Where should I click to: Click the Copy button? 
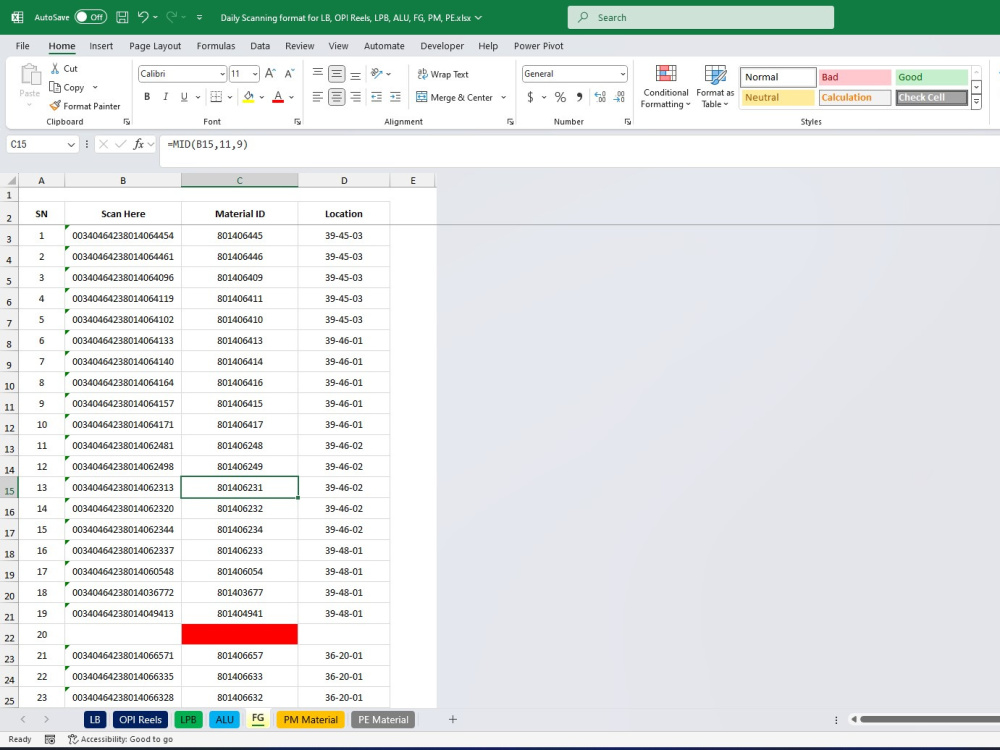tap(67, 87)
